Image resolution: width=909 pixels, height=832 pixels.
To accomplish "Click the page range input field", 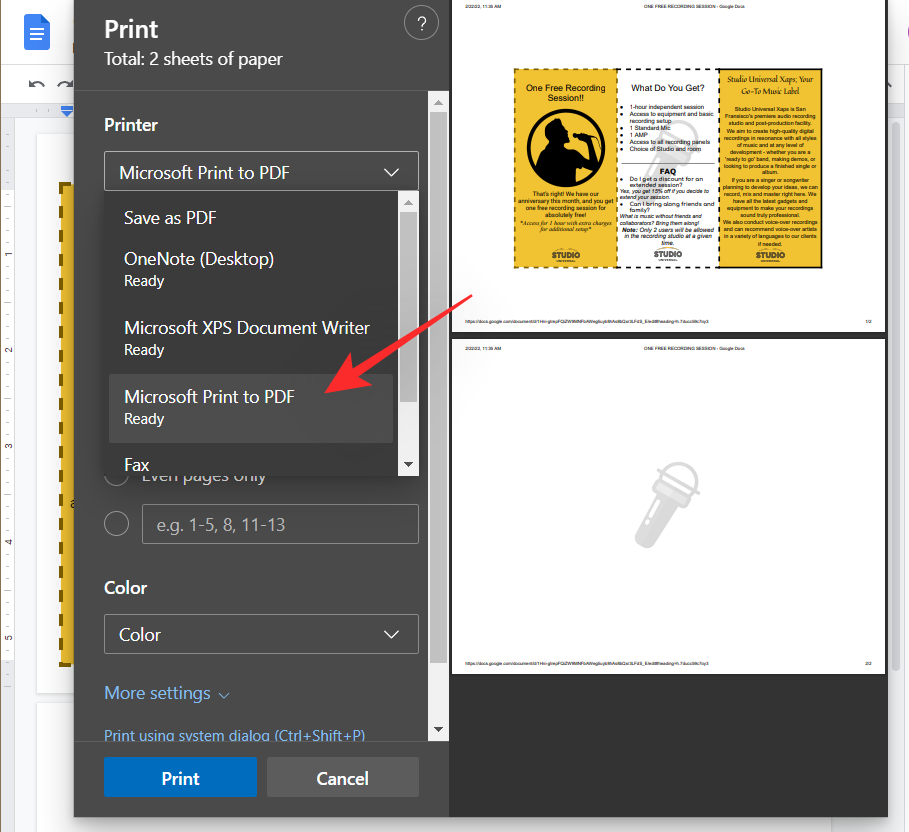I will [x=280, y=524].
